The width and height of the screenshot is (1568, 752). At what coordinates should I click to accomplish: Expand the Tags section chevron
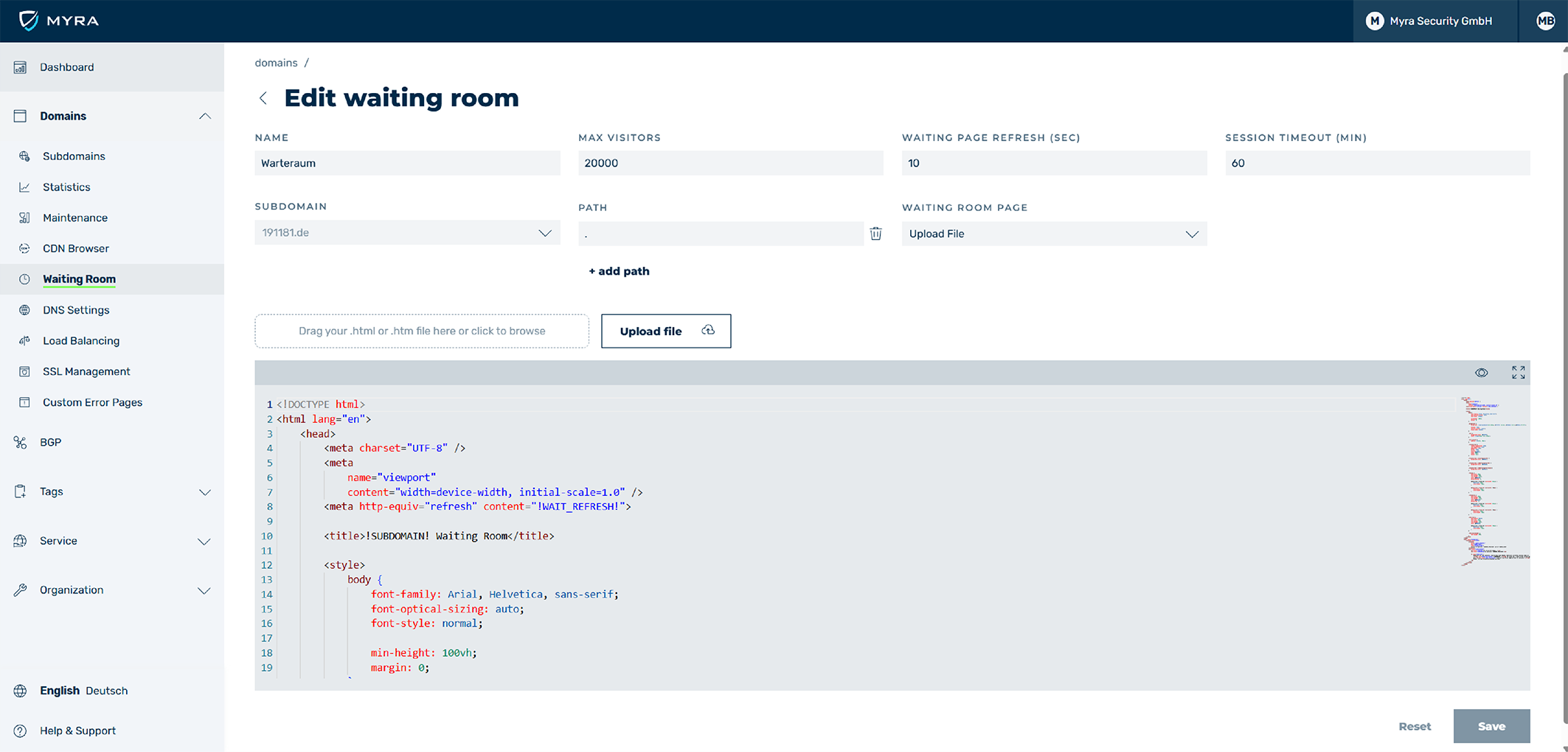pos(205,492)
